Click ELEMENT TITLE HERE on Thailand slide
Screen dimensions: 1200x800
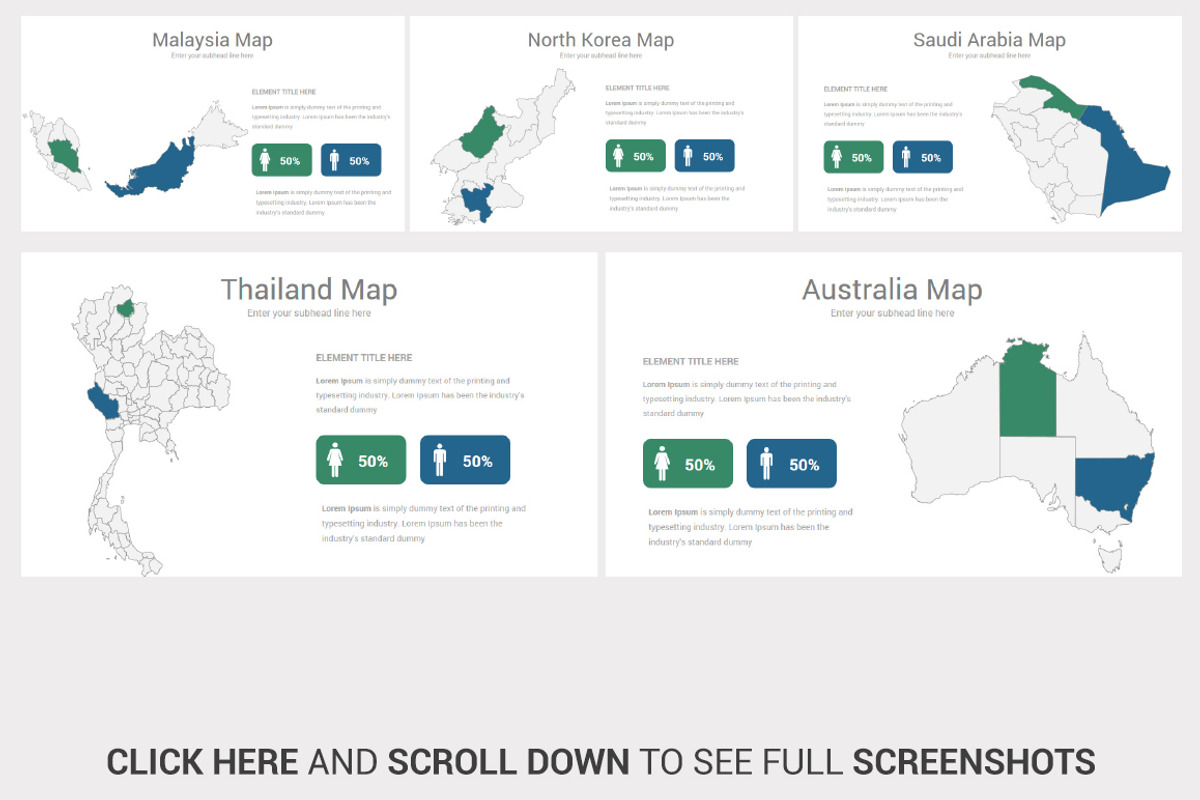364,357
